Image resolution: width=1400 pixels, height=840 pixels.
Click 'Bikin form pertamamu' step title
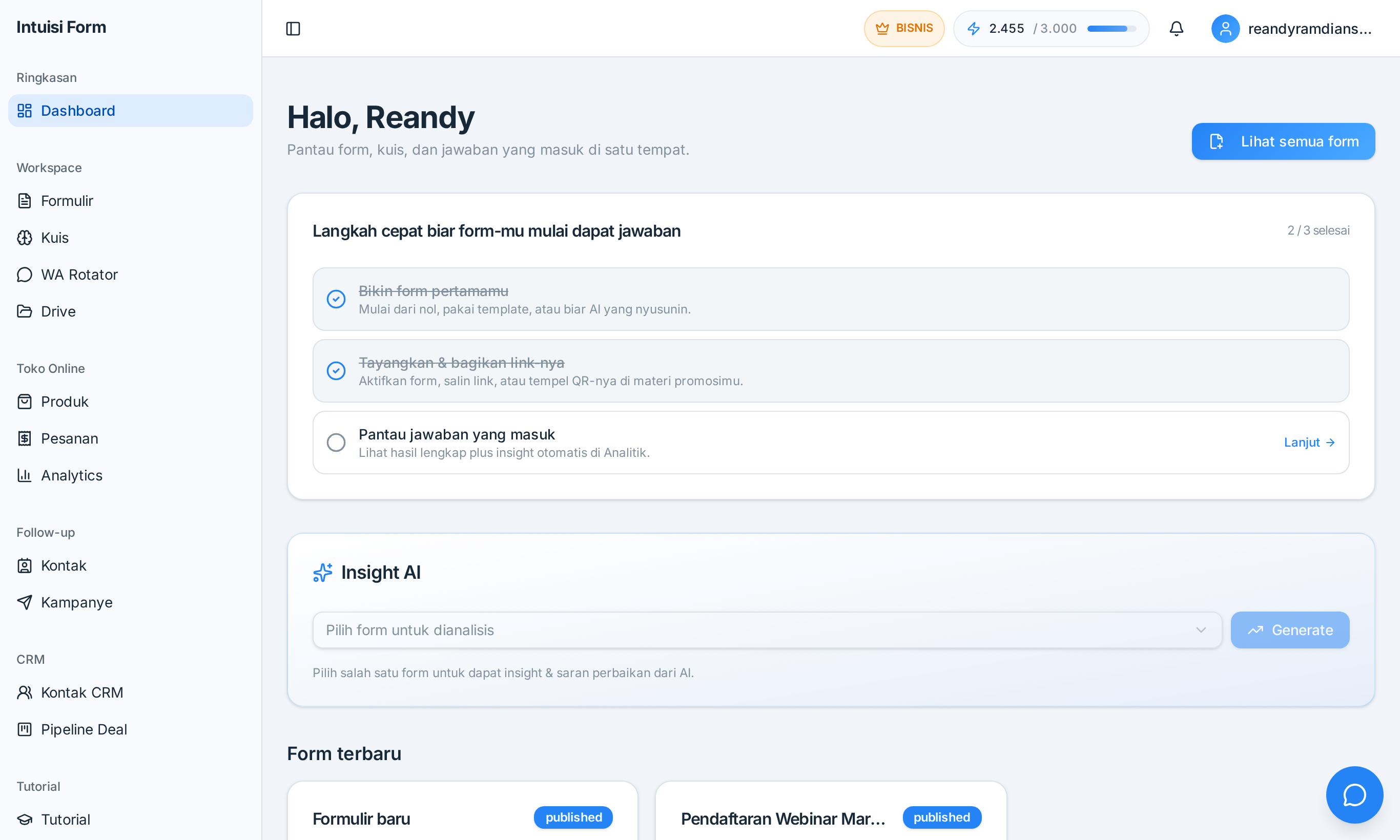433,291
